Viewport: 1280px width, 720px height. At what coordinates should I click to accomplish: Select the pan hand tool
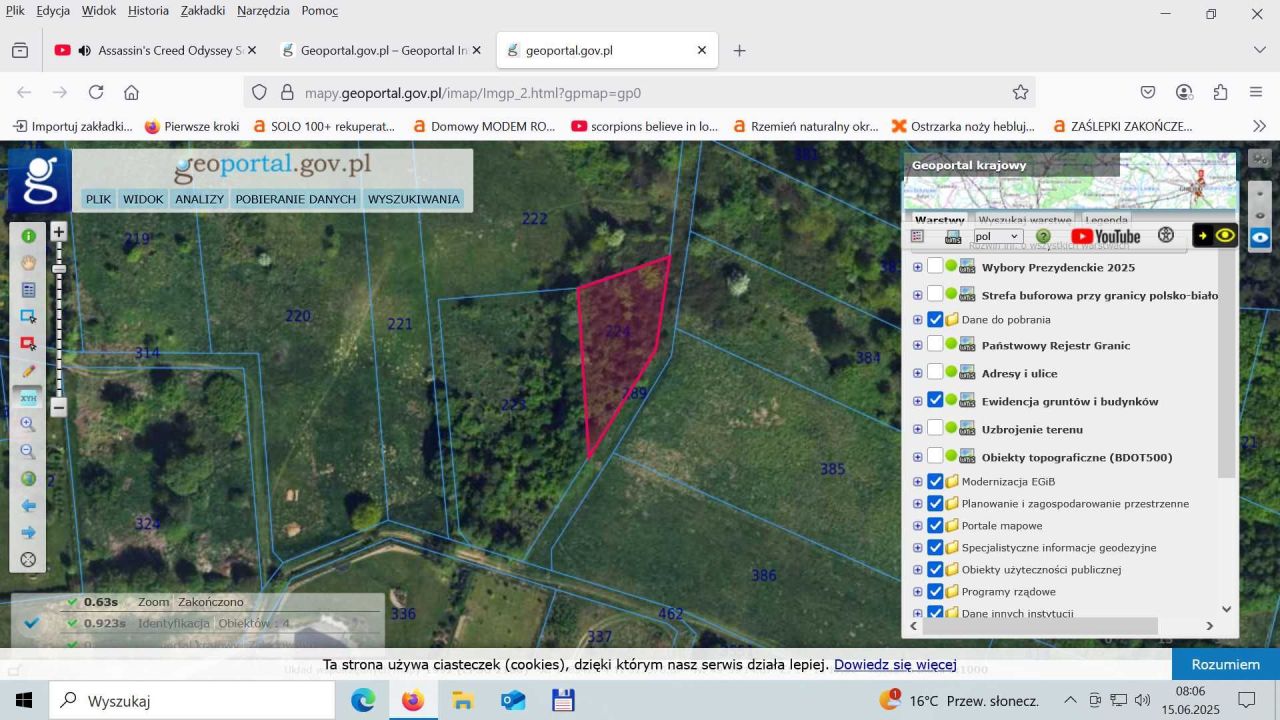[x=28, y=263]
